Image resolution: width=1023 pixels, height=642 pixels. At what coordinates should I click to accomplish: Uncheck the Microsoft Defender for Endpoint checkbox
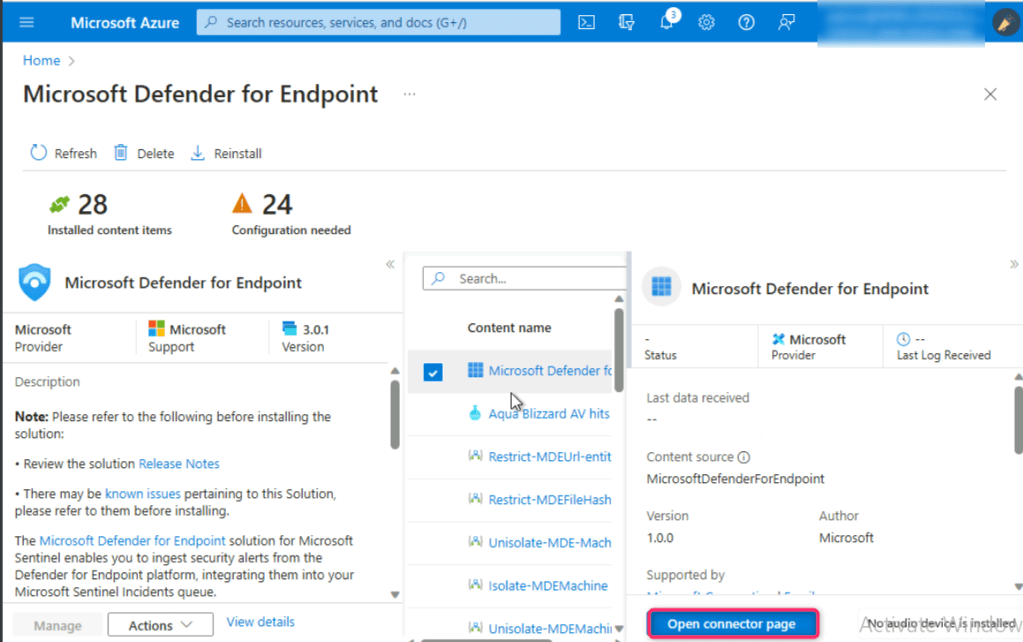pyautogui.click(x=433, y=372)
